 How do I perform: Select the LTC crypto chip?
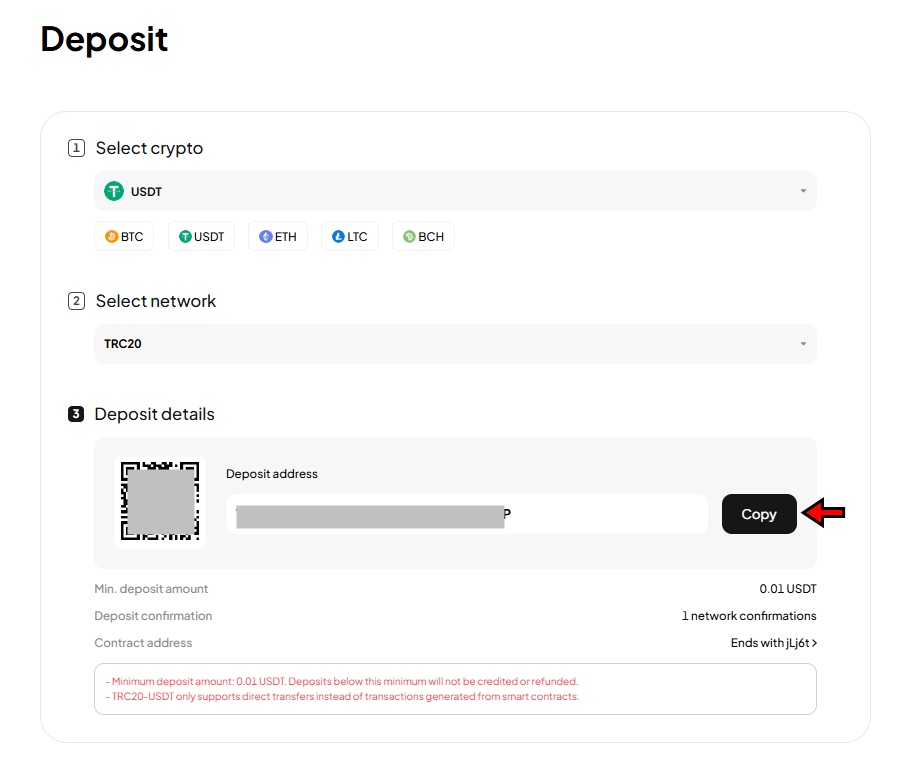(350, 236)
